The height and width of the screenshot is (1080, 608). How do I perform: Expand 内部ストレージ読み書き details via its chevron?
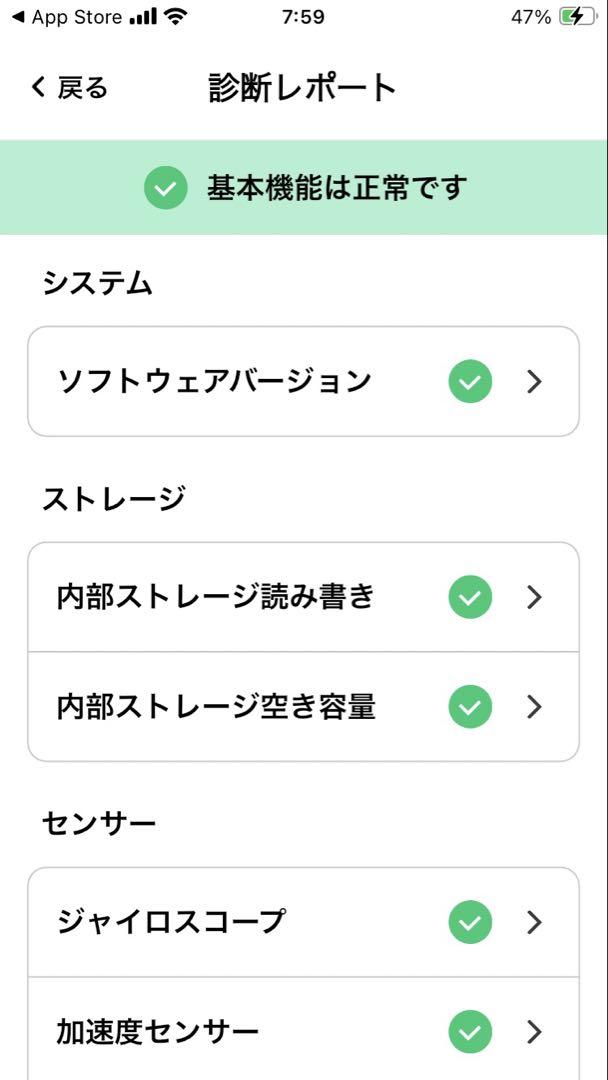tap(534, 596)
